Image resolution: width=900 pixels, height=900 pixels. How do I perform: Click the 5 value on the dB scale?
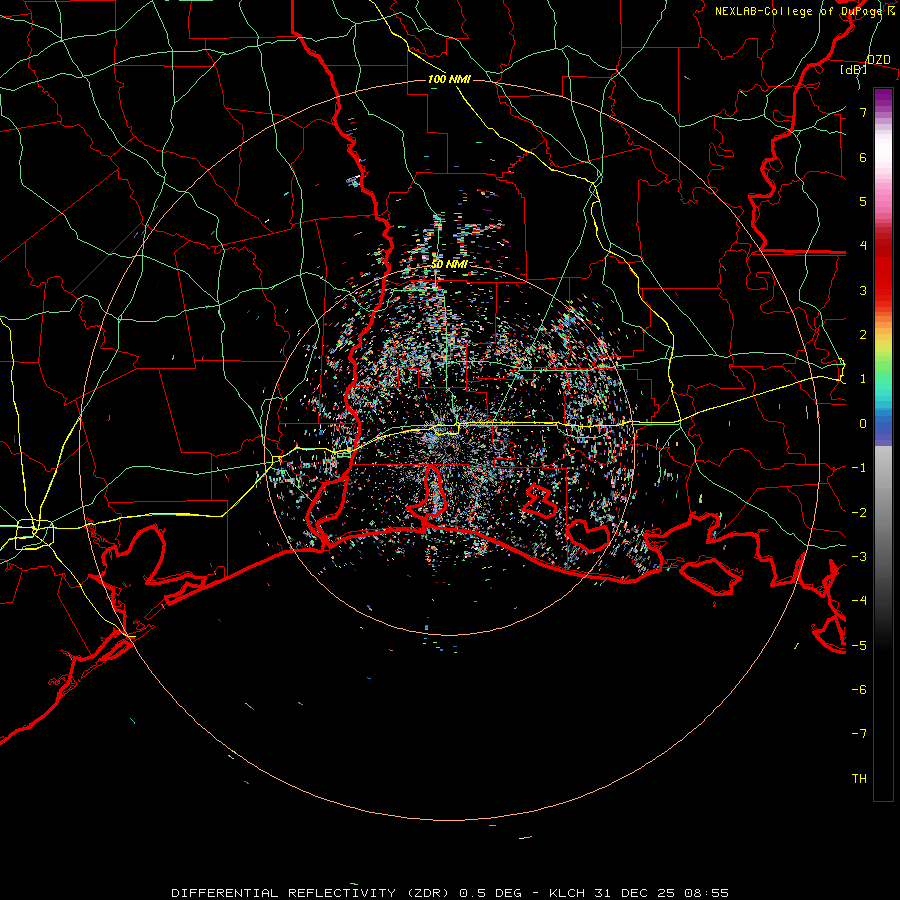pyautogui.click(x=863, y=201)
